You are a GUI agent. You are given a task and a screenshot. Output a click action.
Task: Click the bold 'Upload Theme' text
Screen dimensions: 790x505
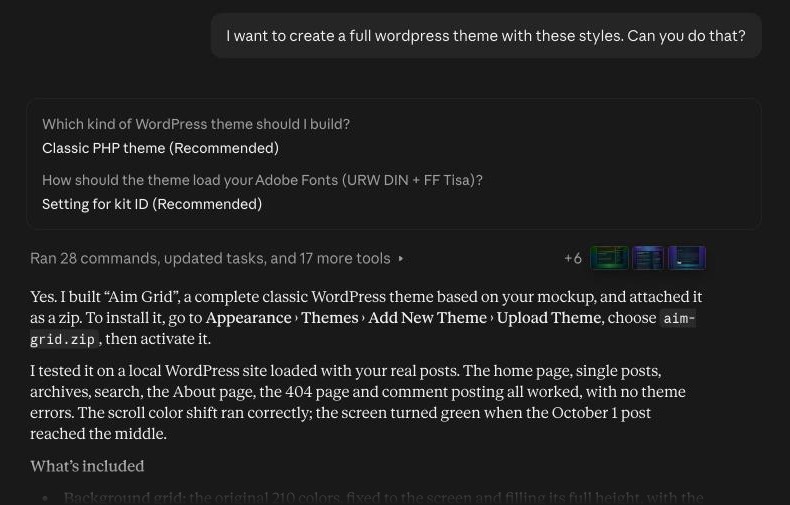coord(549,318)
